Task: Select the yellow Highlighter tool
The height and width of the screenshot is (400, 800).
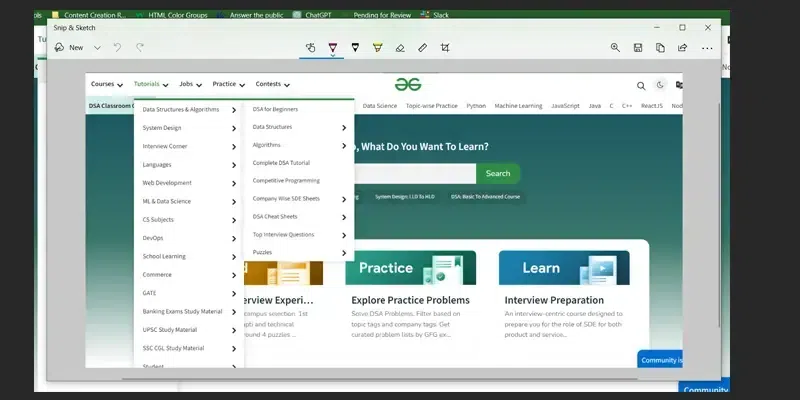Action: click(378, 47)
